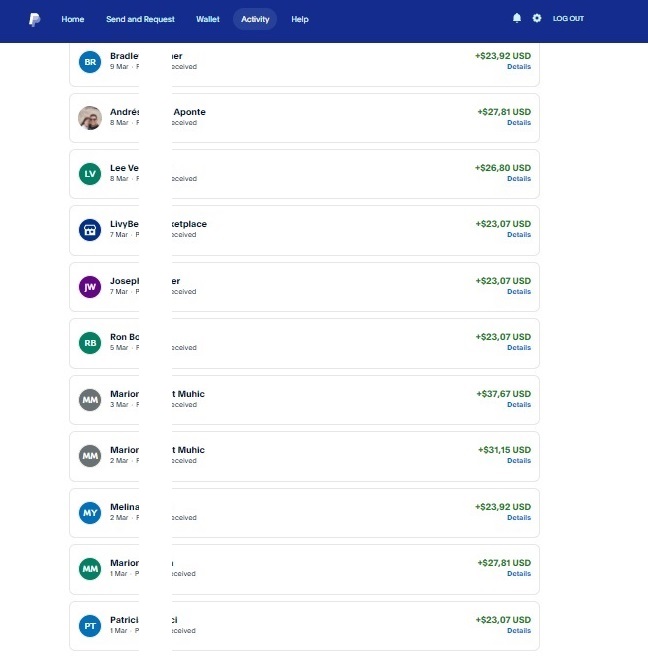Click the Andrés Aponte profile photo
This screenshot has width=648, height=662.
(x=90, y=118)
